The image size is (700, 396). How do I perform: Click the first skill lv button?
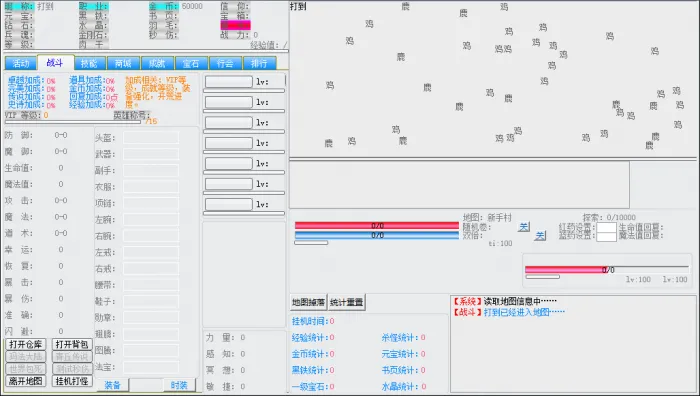[229, 82]
